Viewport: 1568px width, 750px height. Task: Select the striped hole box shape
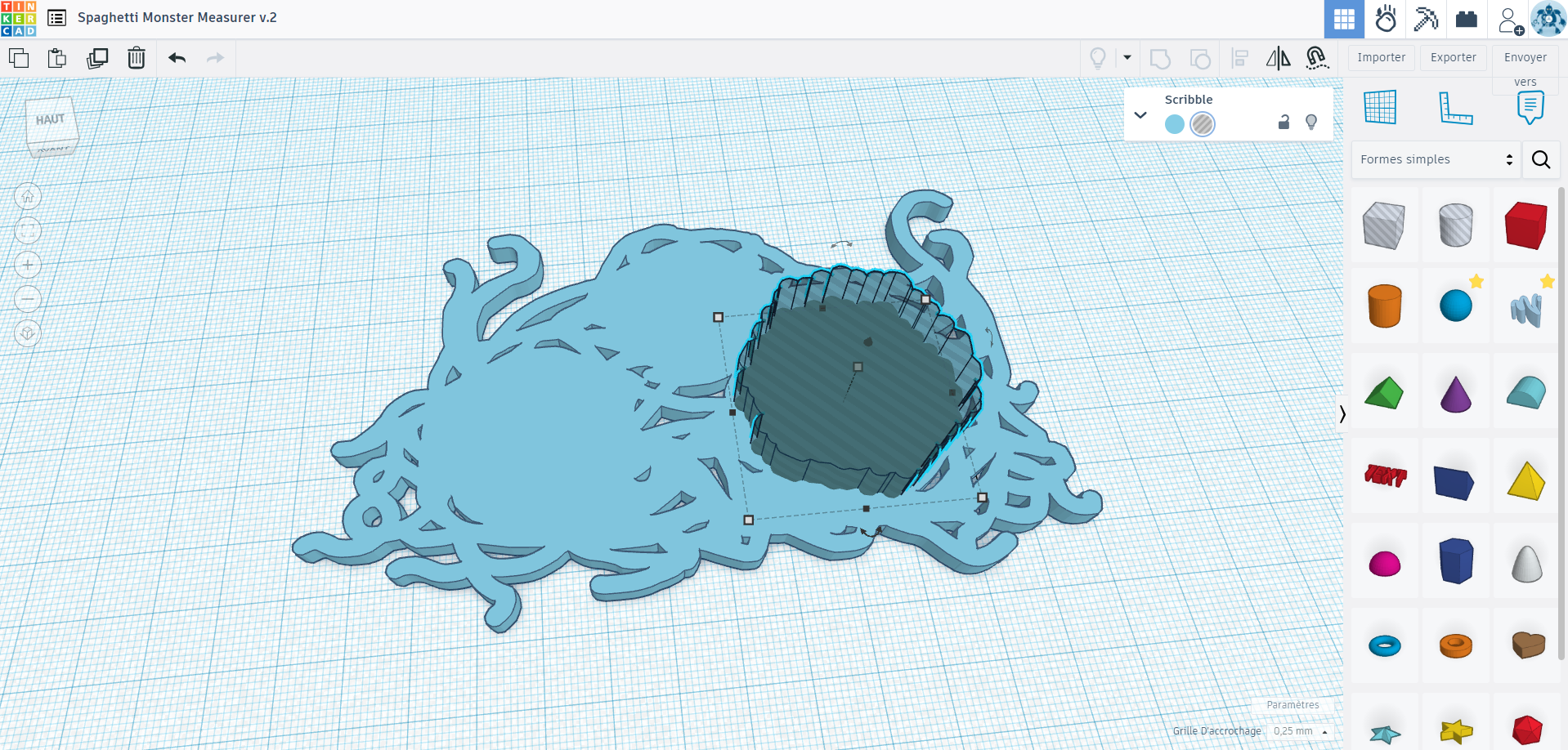tap(1385, 225)
